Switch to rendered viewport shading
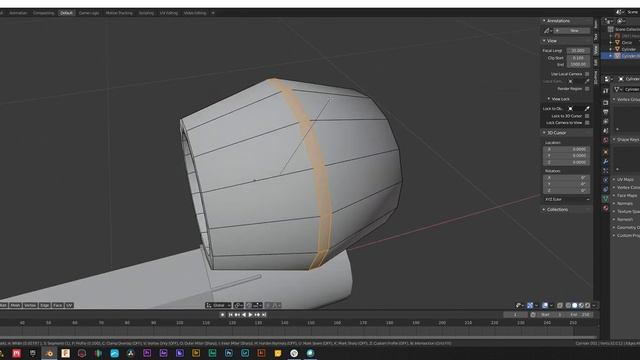This screenshot has width=640, height=360. pyautogui.click(x=587, y=305)
